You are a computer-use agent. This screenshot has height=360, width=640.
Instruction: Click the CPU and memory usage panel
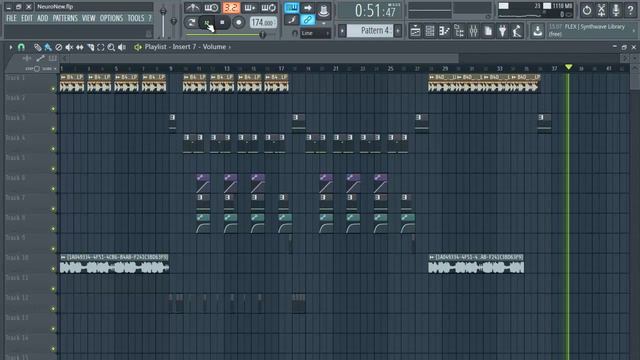535,11
